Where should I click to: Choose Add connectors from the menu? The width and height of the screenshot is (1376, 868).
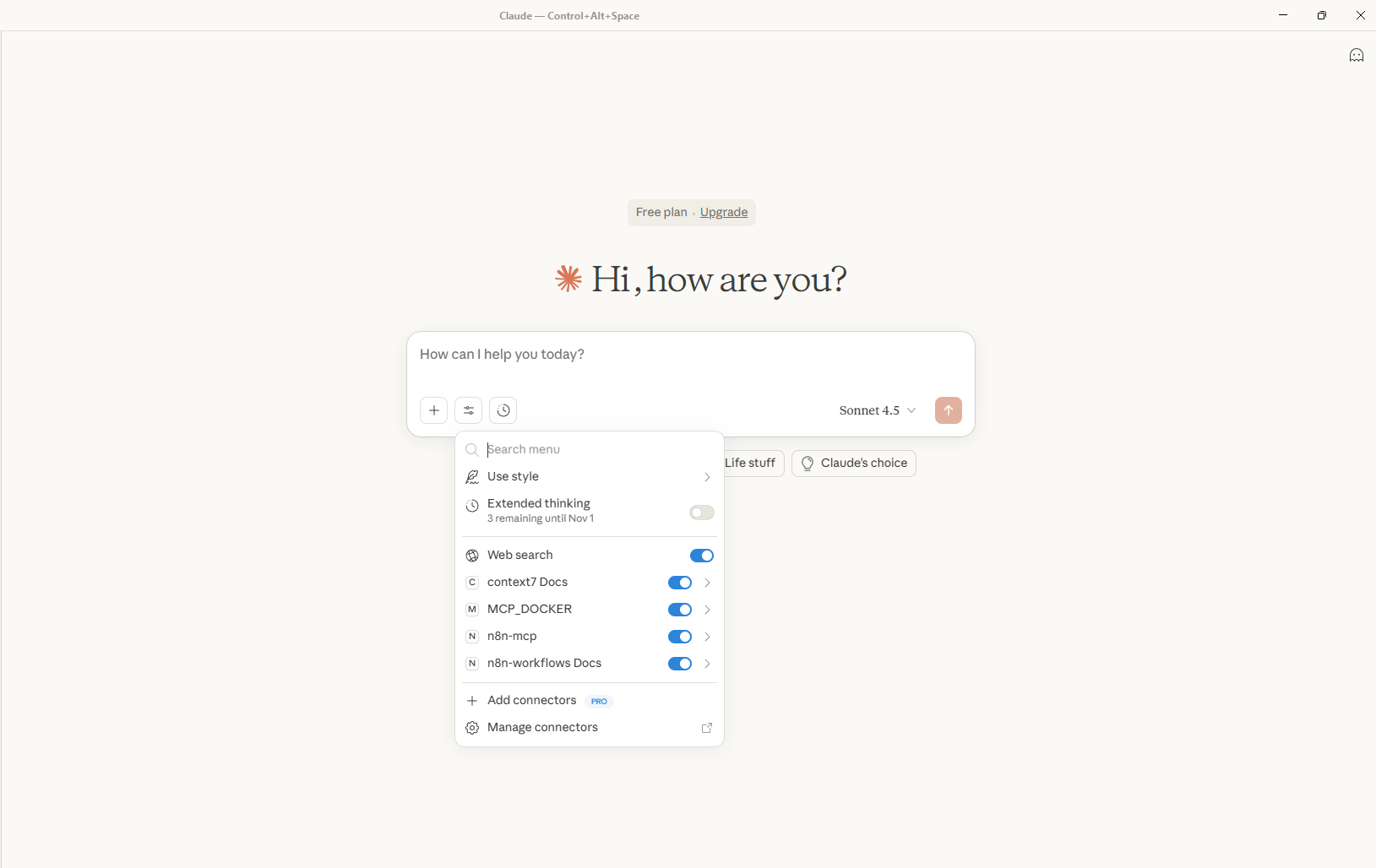(x=590, y=701)
